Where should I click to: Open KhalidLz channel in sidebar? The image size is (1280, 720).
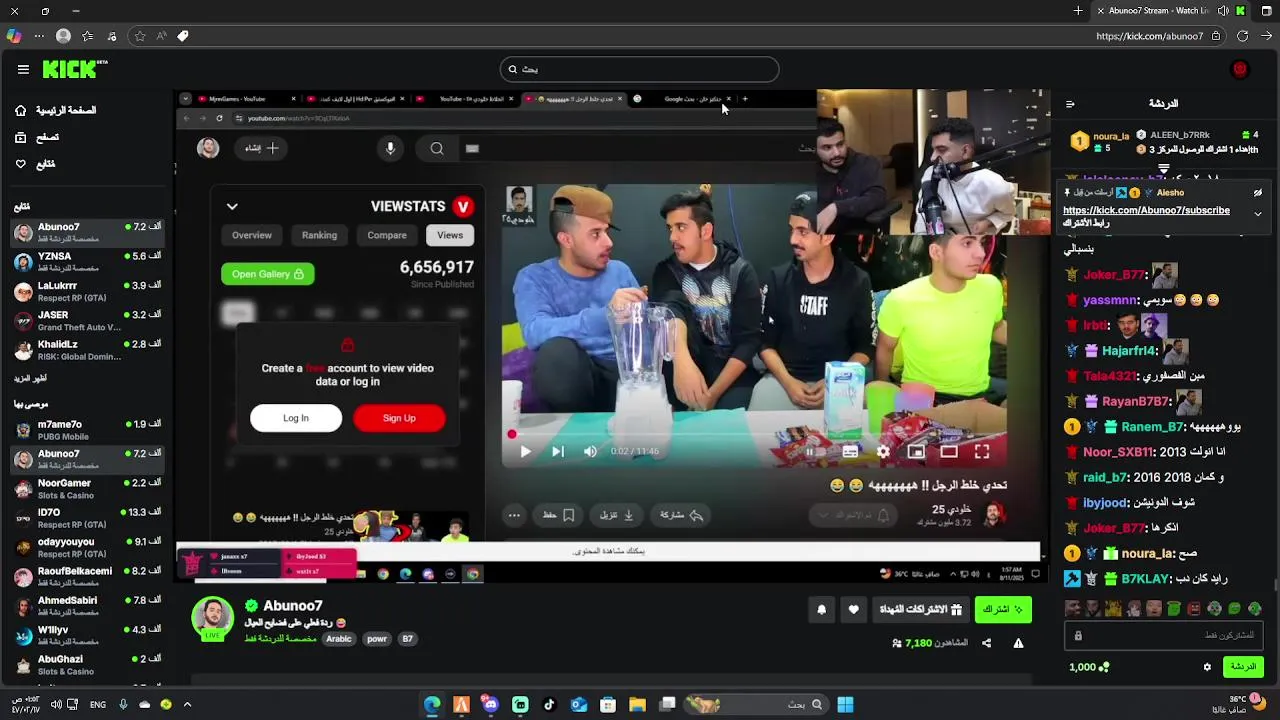pyautogui.click(x=87, y=349)
